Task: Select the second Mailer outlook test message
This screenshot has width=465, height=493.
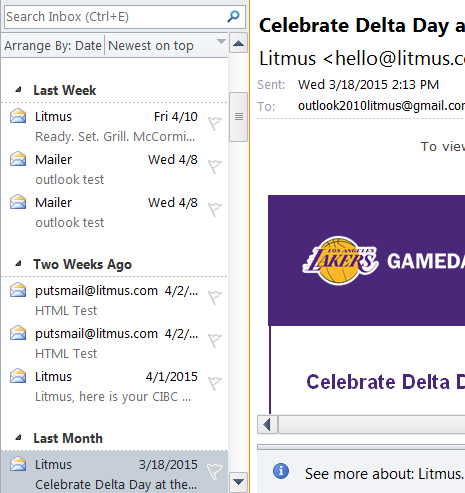Action: tap(115, 212)
